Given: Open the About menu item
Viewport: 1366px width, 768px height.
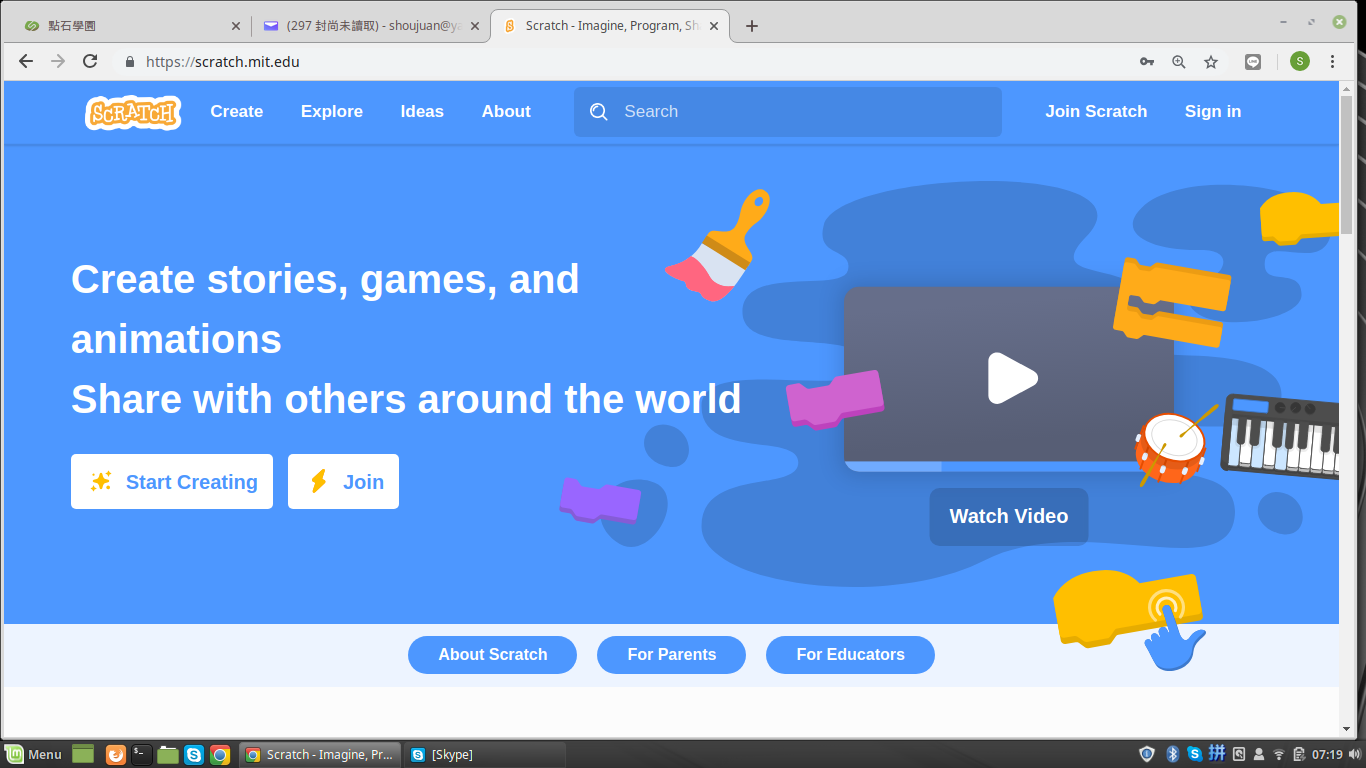Looking at the screenshot, I should (x=506, y=112).
